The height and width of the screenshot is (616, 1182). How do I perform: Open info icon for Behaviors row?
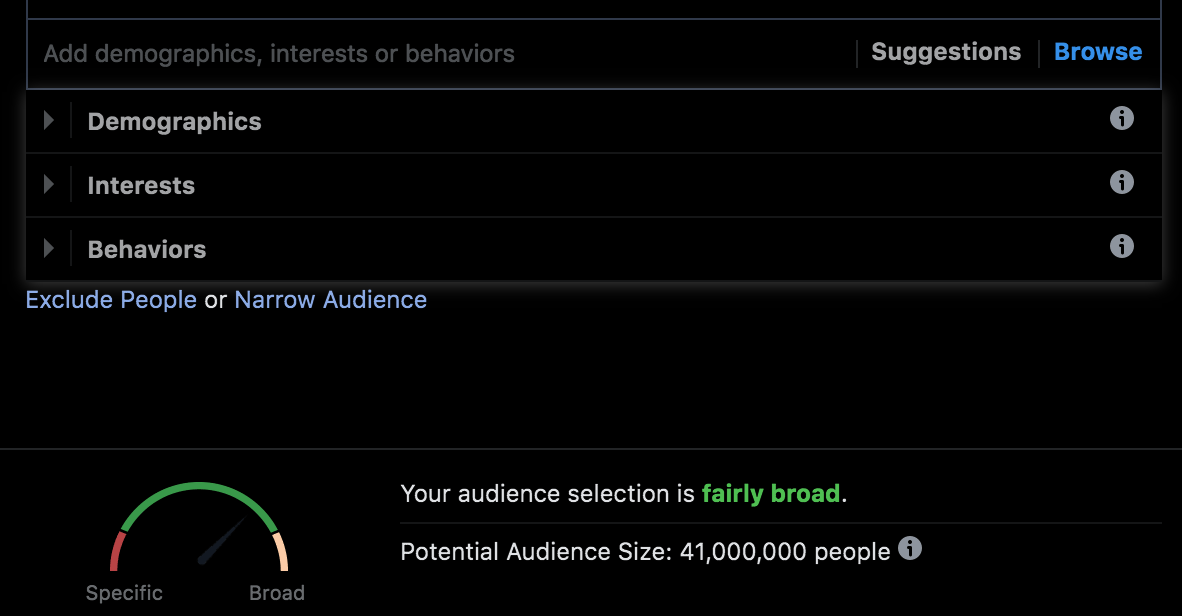1122,246
